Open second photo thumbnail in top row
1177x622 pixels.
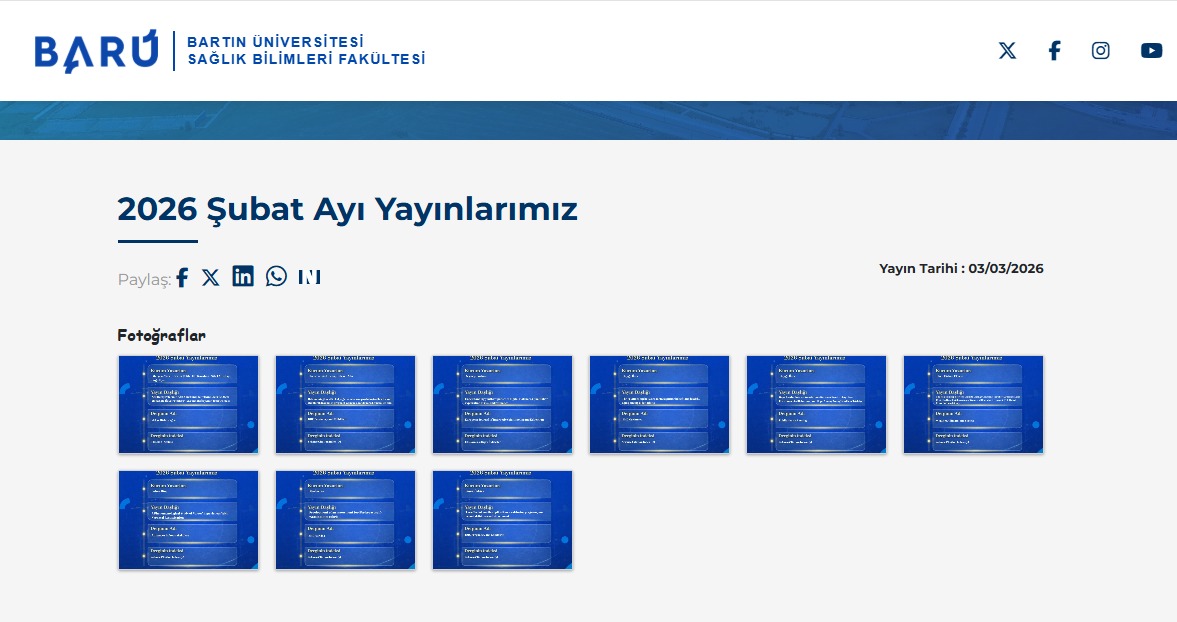coord(345,404)
